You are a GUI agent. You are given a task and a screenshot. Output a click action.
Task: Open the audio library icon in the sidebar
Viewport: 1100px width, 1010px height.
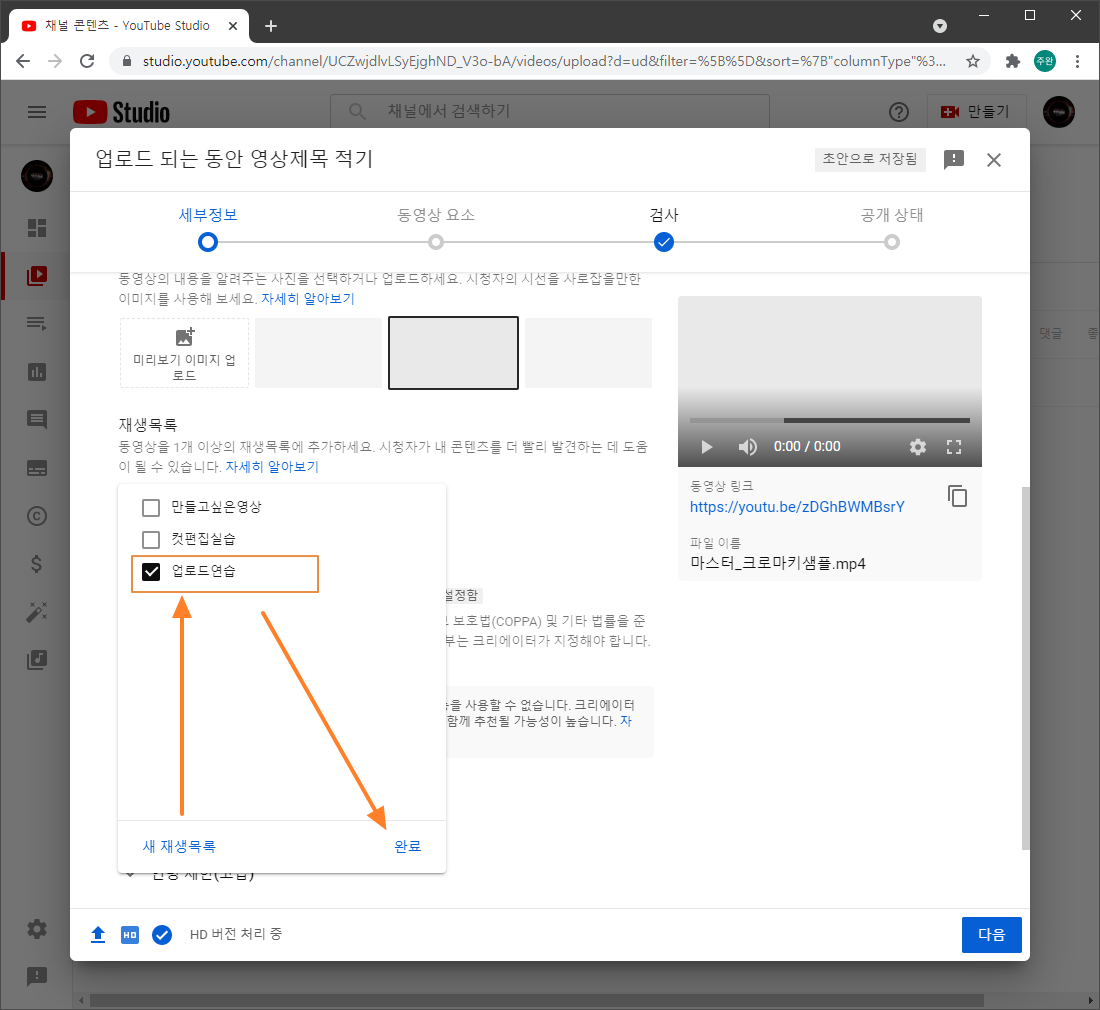click(36, 660)
